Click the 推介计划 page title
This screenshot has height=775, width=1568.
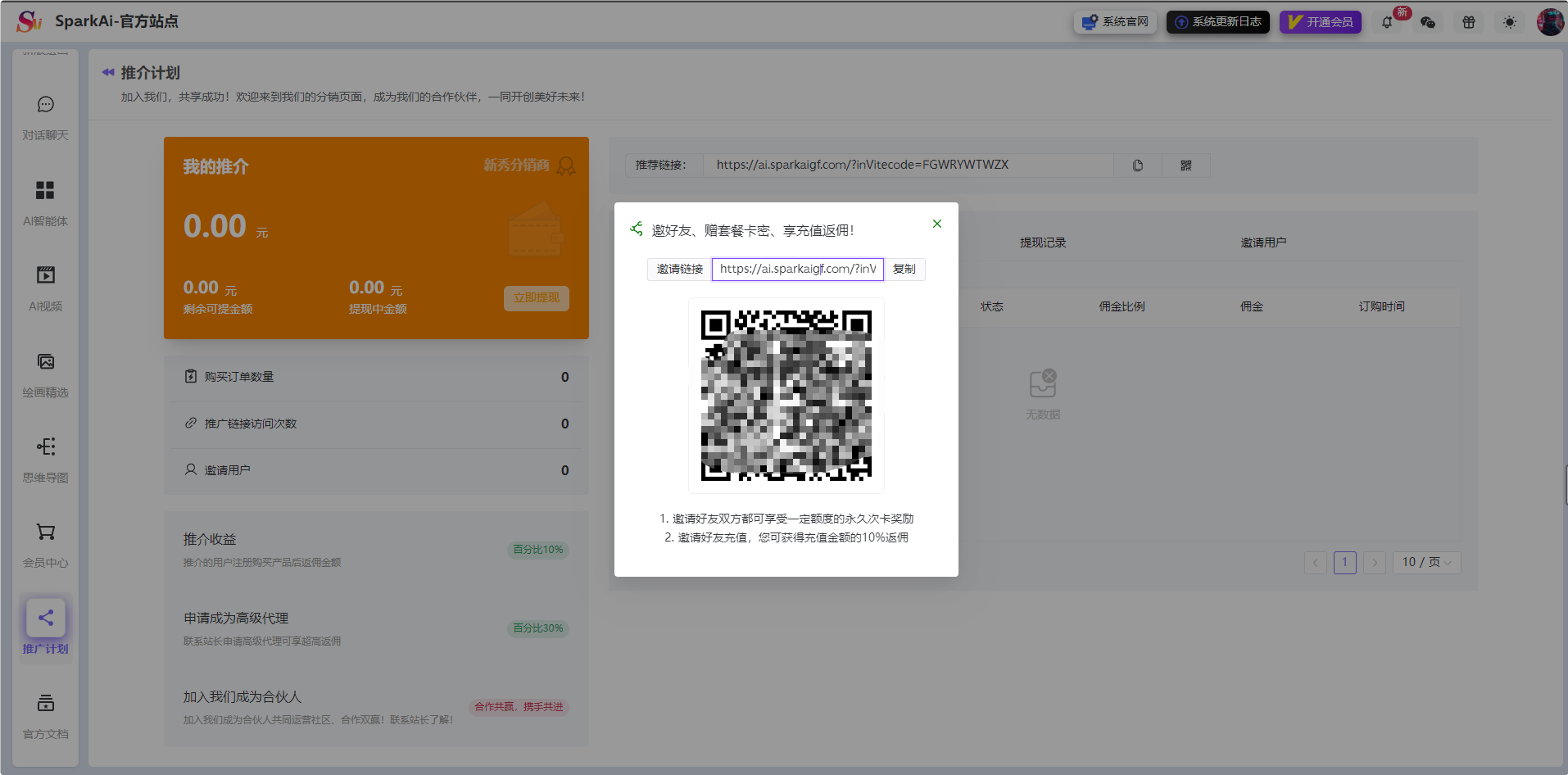[x=151, y=73]
